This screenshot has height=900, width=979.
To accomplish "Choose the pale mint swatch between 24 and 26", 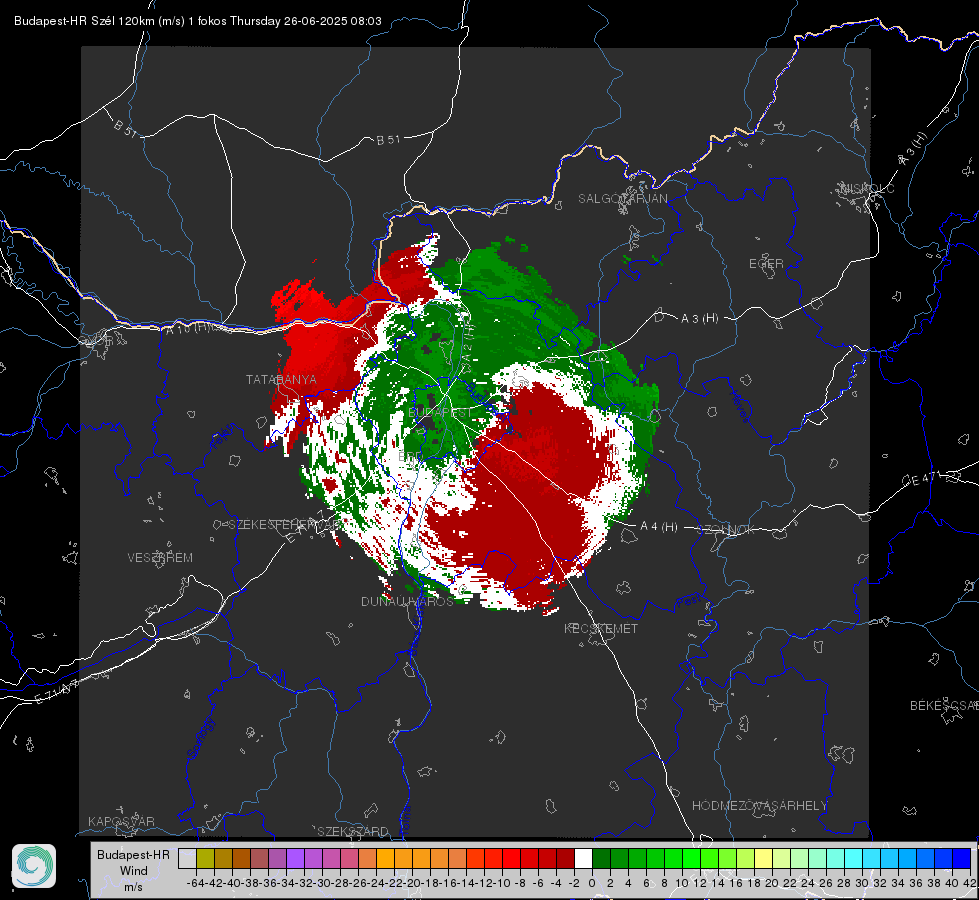I will pyautogui.click(x=817, y=858).
